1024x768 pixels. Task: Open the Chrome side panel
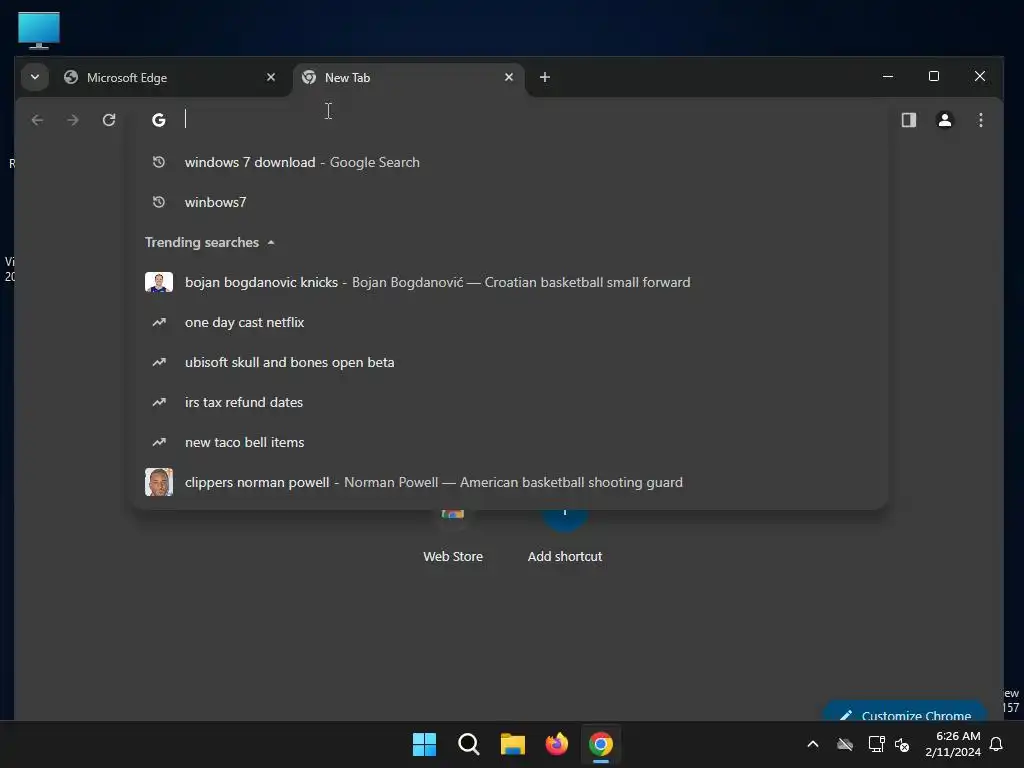coord(909,120)
